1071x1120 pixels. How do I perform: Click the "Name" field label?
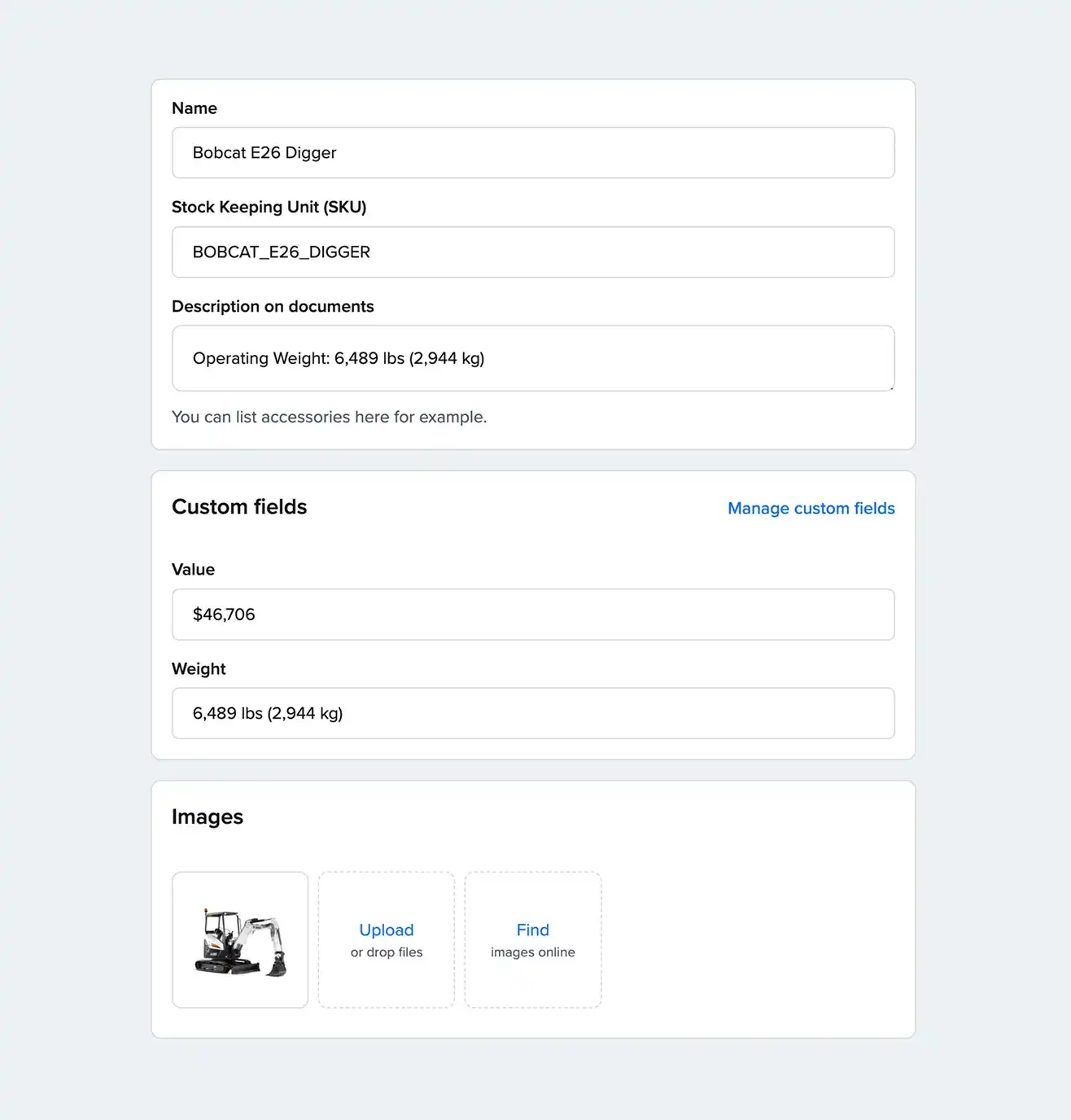pos(195,108)
